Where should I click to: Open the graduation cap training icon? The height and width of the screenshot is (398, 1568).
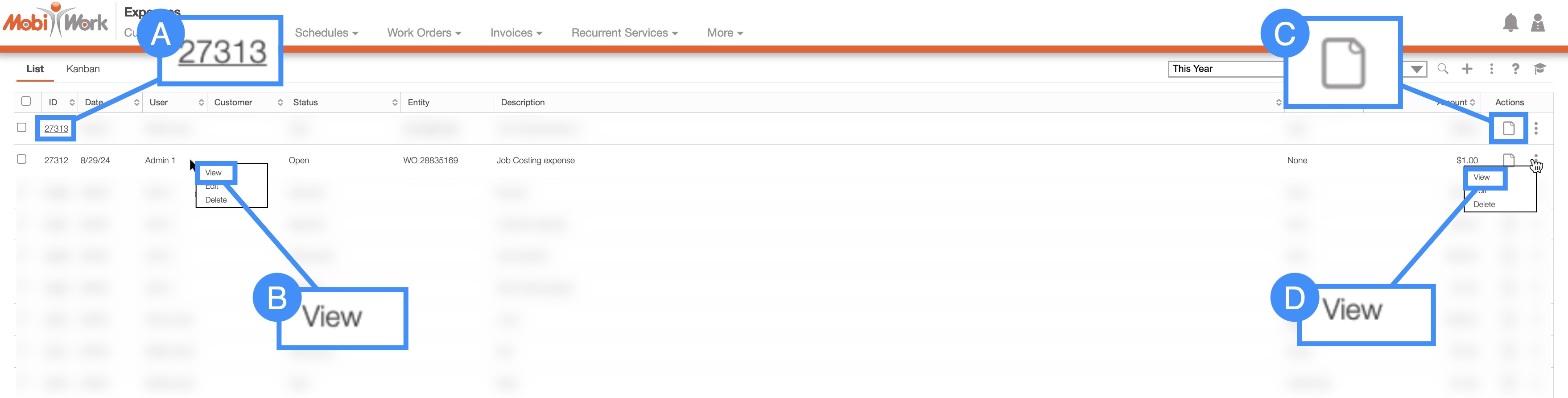[1539, 69]
